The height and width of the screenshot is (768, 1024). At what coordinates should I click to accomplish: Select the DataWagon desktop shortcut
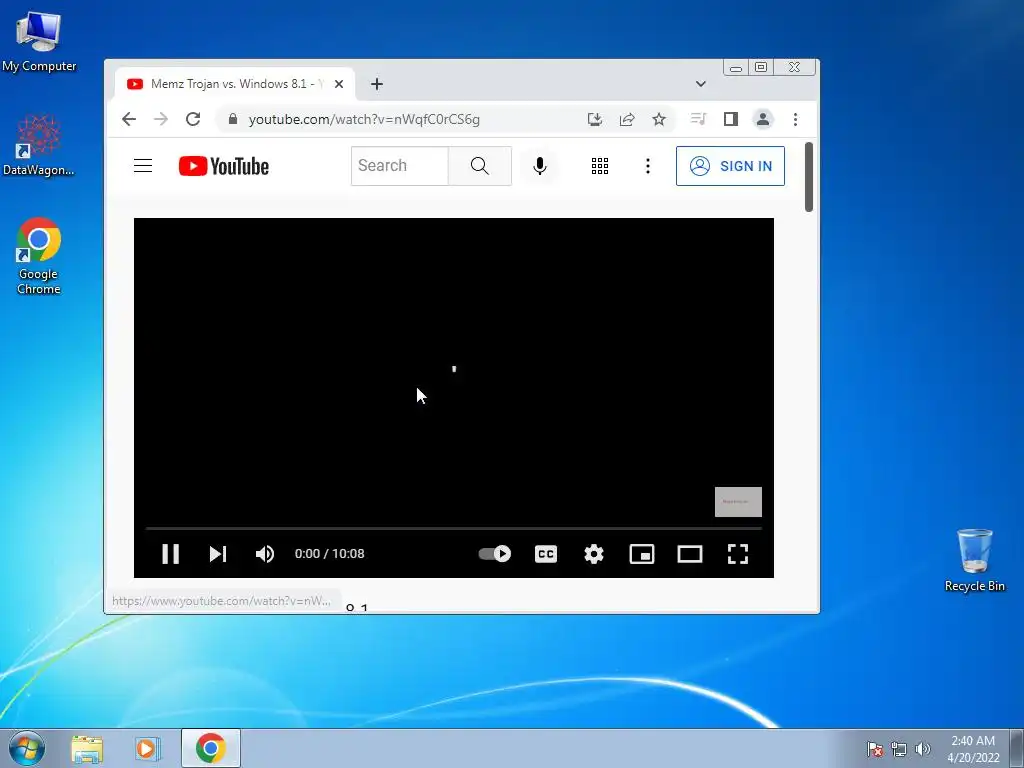(x=39, y=145)
